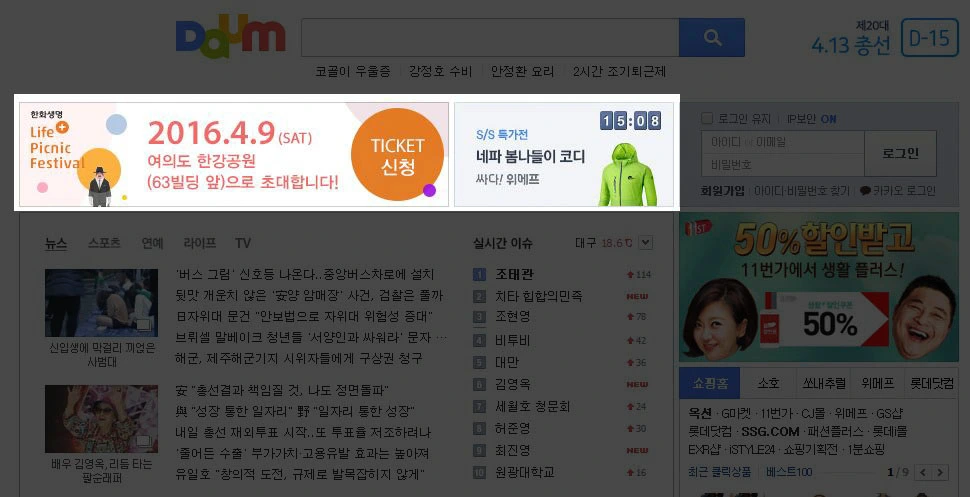Screen dimensions: 970x497
Task: Click the orange TICKET 신청 circle
Action: point(397,155)
